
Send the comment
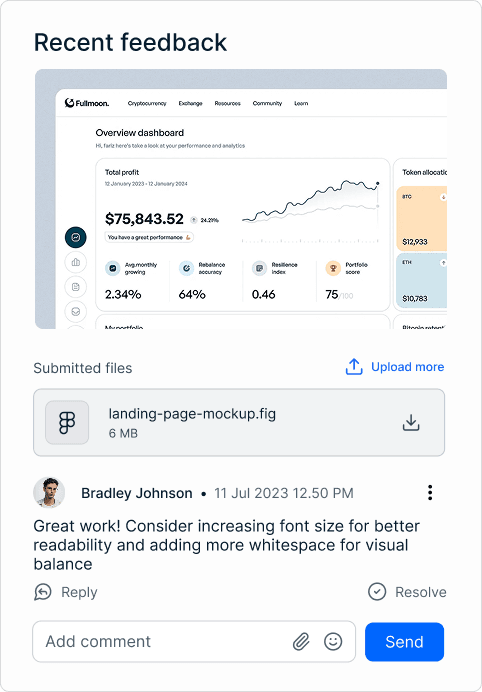[404, 642]
